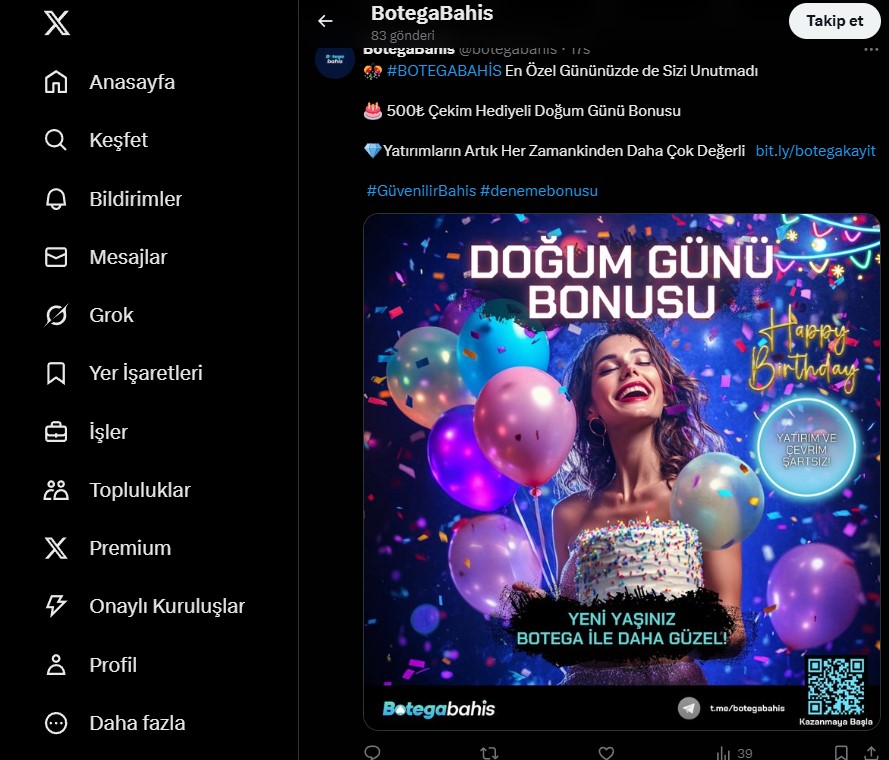Open the Anasayfa home icon
This screenshot has width=889, height=760.
coord(56,82)
